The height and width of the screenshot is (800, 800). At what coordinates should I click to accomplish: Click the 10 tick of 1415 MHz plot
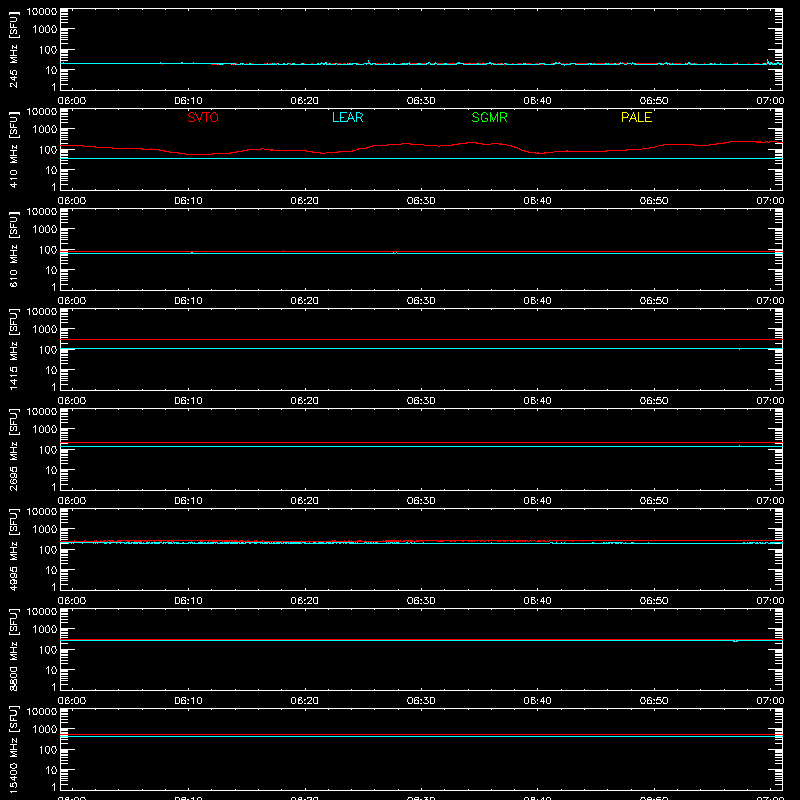tap(51, 370)
